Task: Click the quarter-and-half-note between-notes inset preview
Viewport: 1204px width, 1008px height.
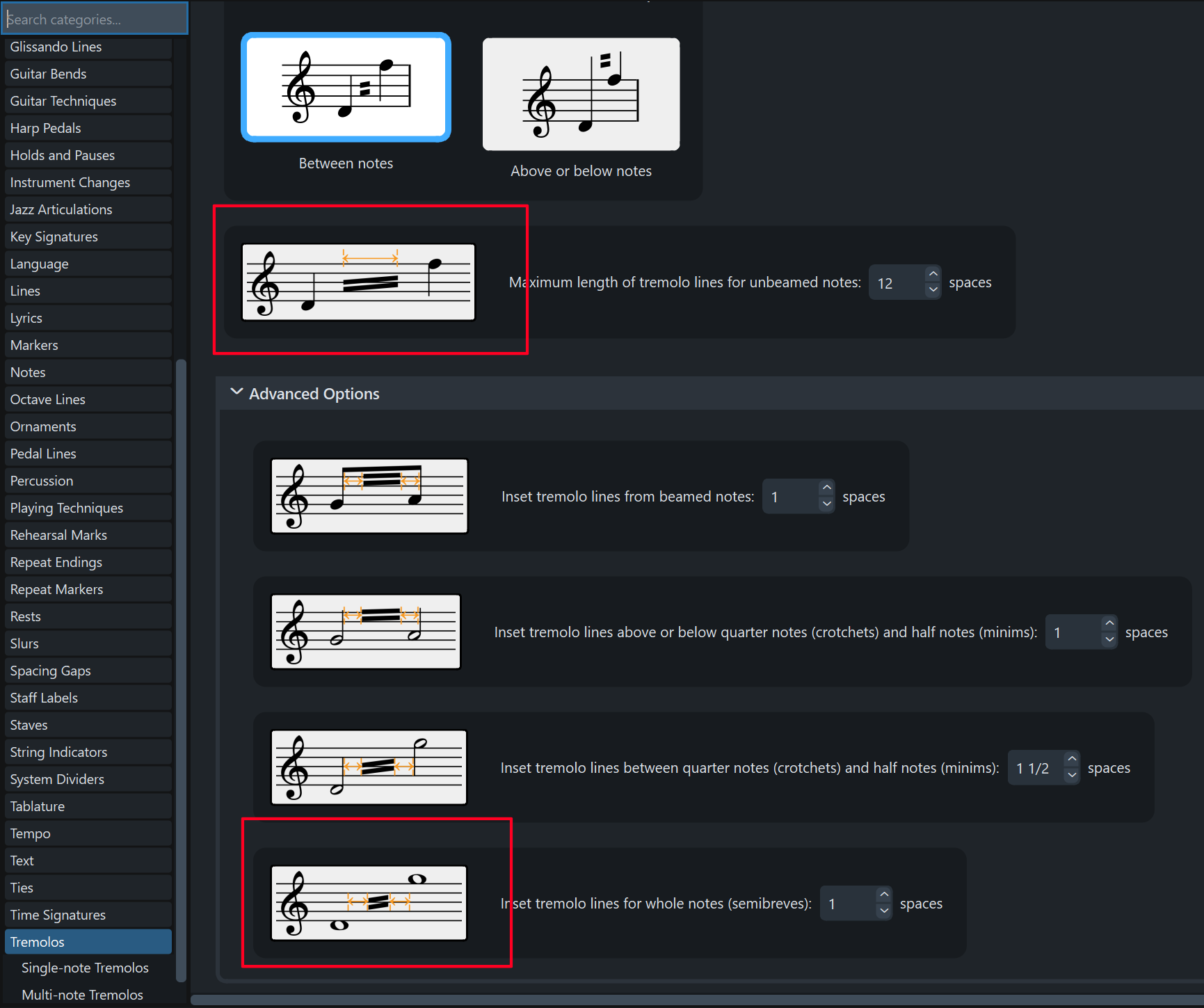Action: (369, 767)
